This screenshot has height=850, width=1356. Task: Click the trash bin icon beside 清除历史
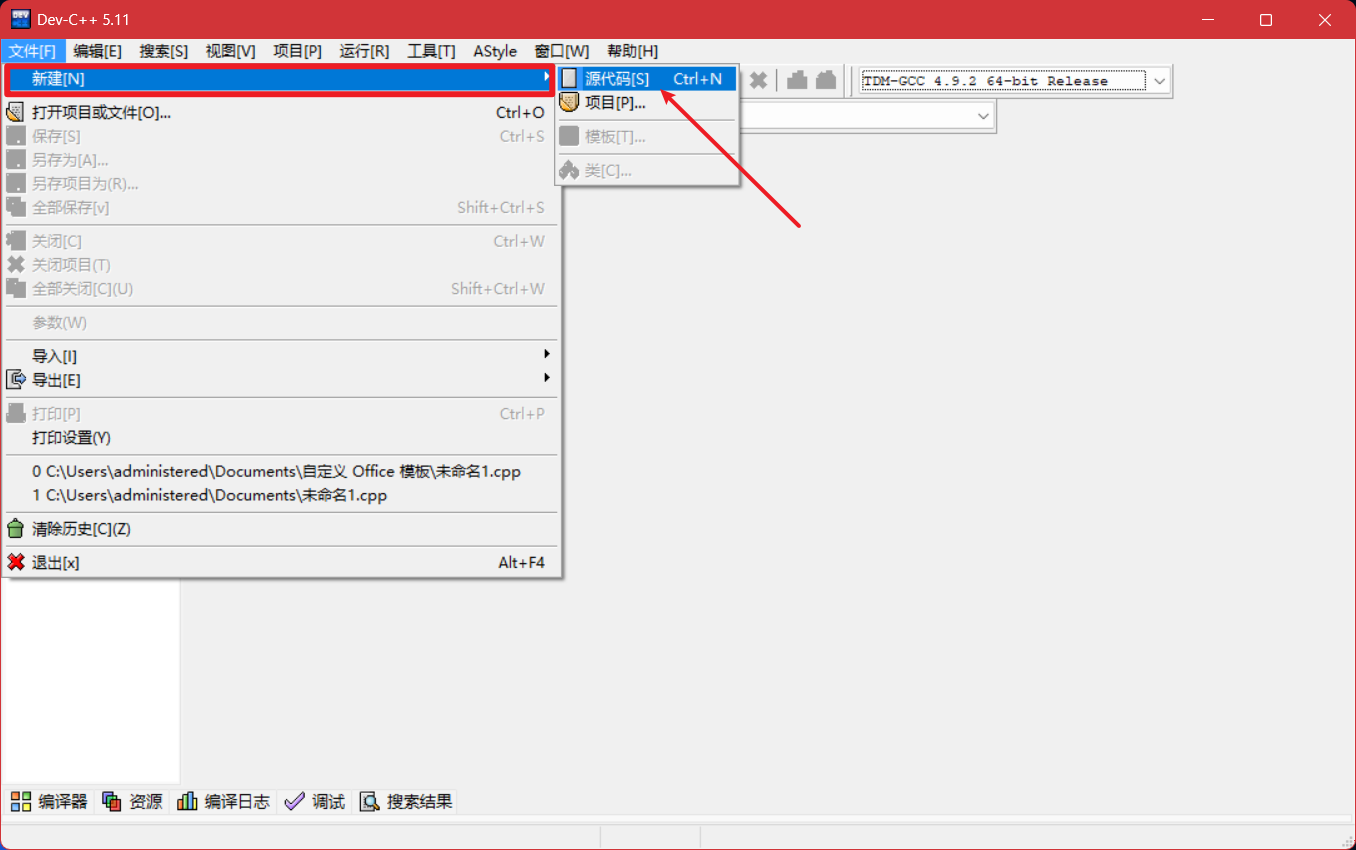[15, 529]
